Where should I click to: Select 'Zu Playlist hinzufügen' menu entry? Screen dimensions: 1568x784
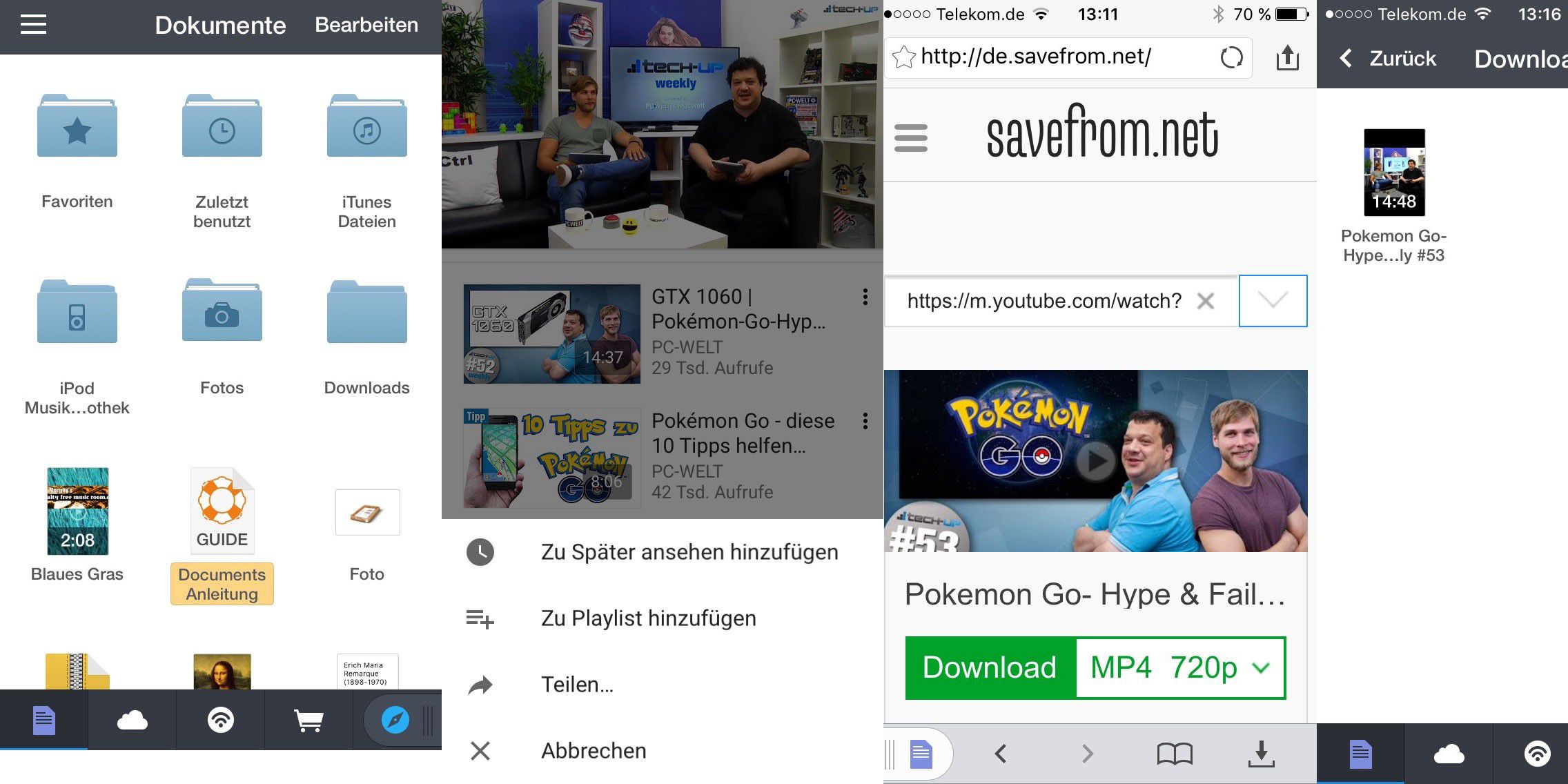647,618
